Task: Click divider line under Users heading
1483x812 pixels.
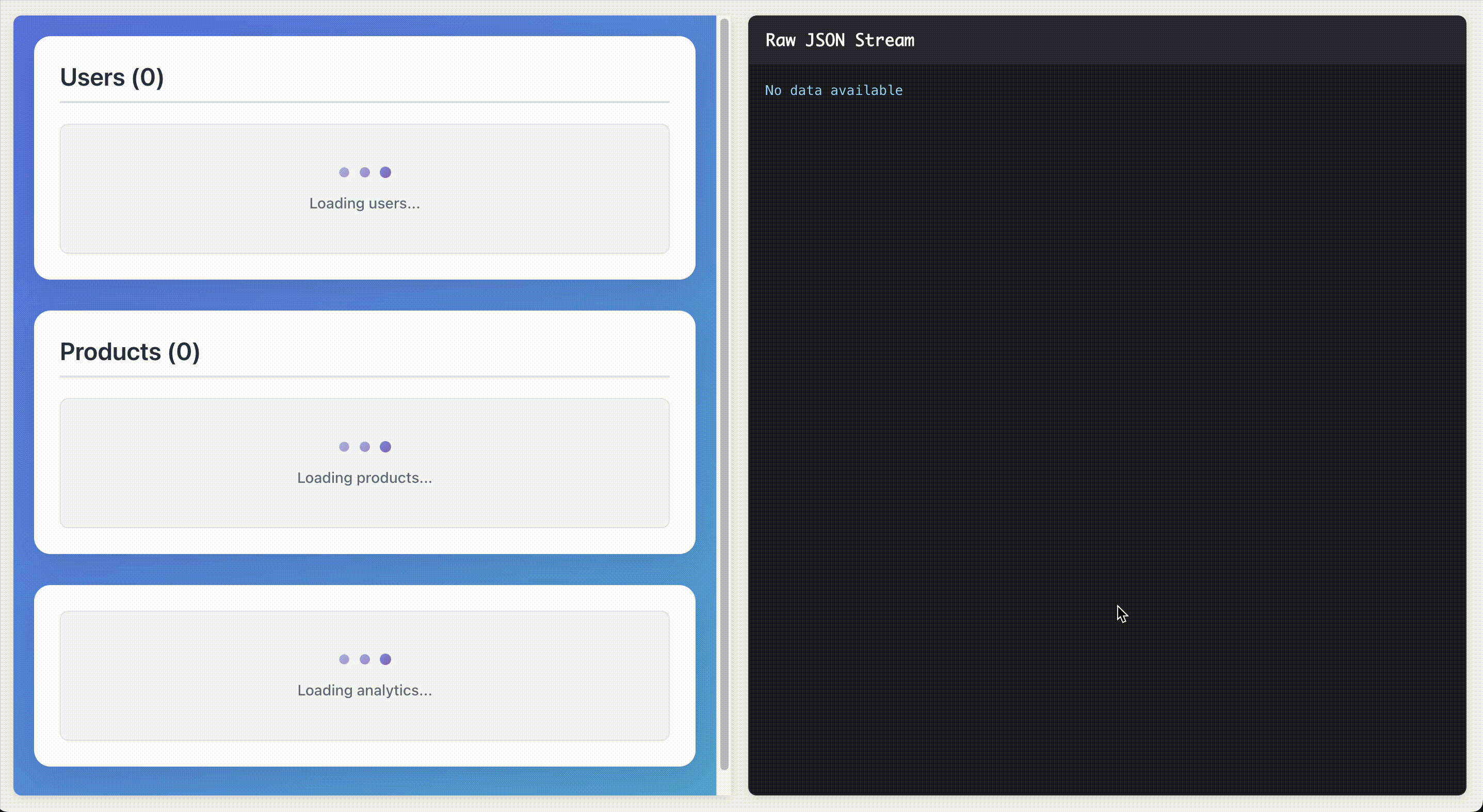Action: click(364, 102)
